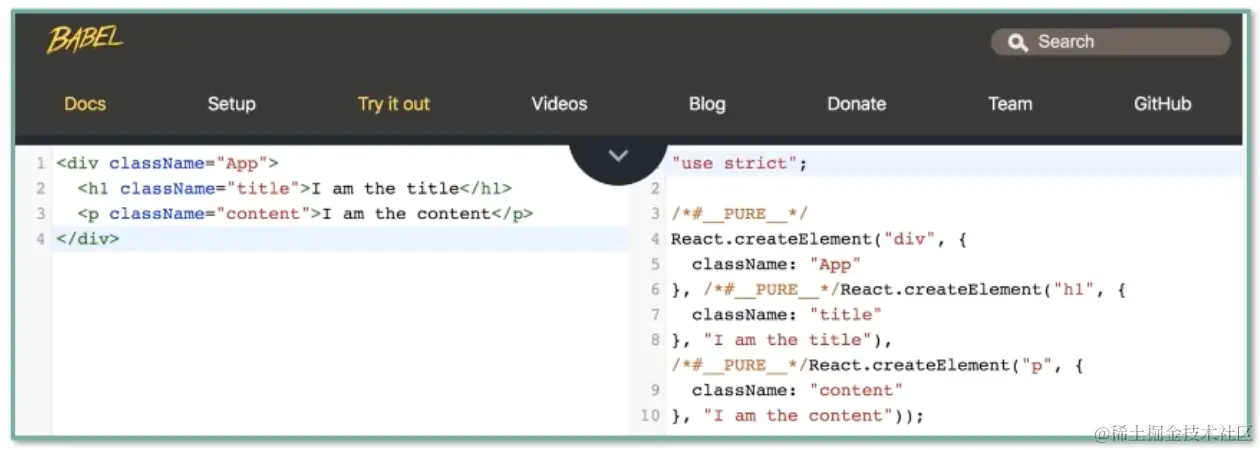Click the first /*#__PURE__*/ comment line
The image size is (1260, 450).
tap(739, 214)
